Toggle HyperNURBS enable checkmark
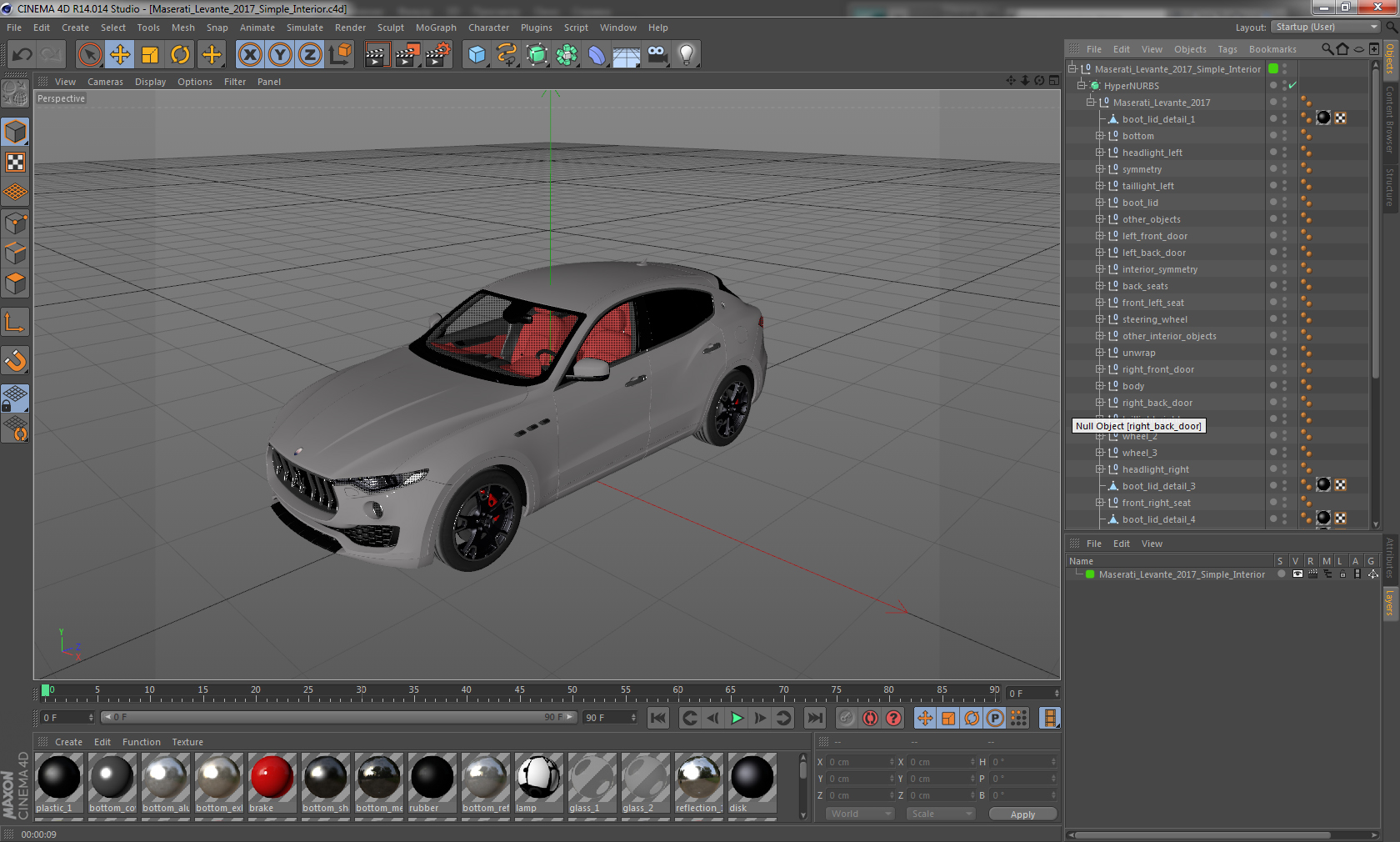The height and width of the screenshot is (842, 1400). point(1292,86)
